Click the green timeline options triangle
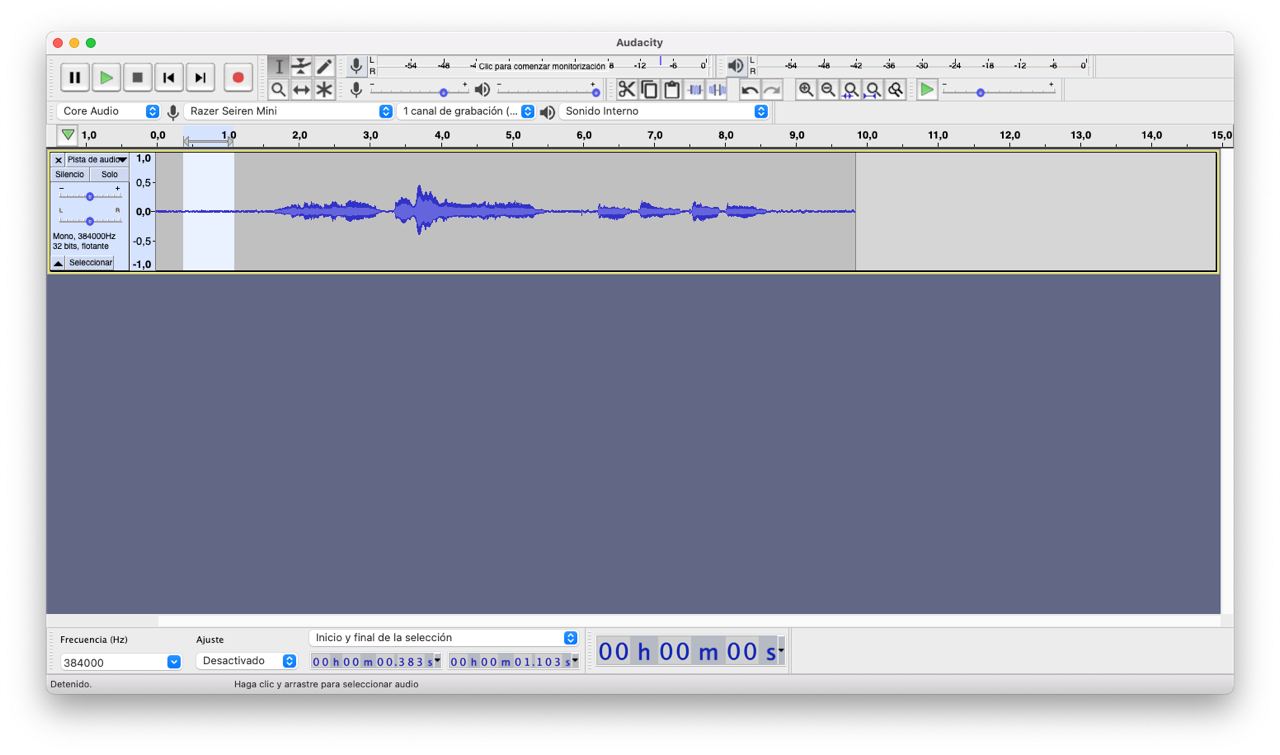1280x755 pixels. coord(68,135)
